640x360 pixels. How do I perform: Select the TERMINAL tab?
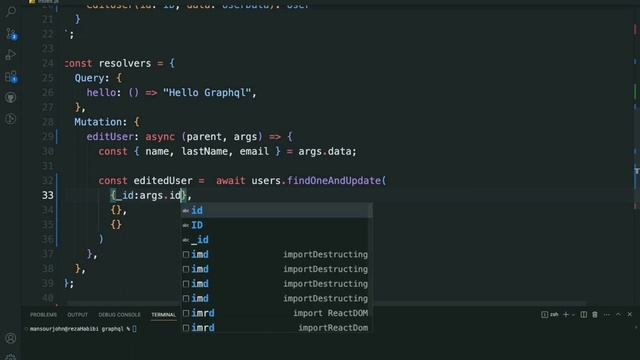pyautogui.click(x=163, y=315)
